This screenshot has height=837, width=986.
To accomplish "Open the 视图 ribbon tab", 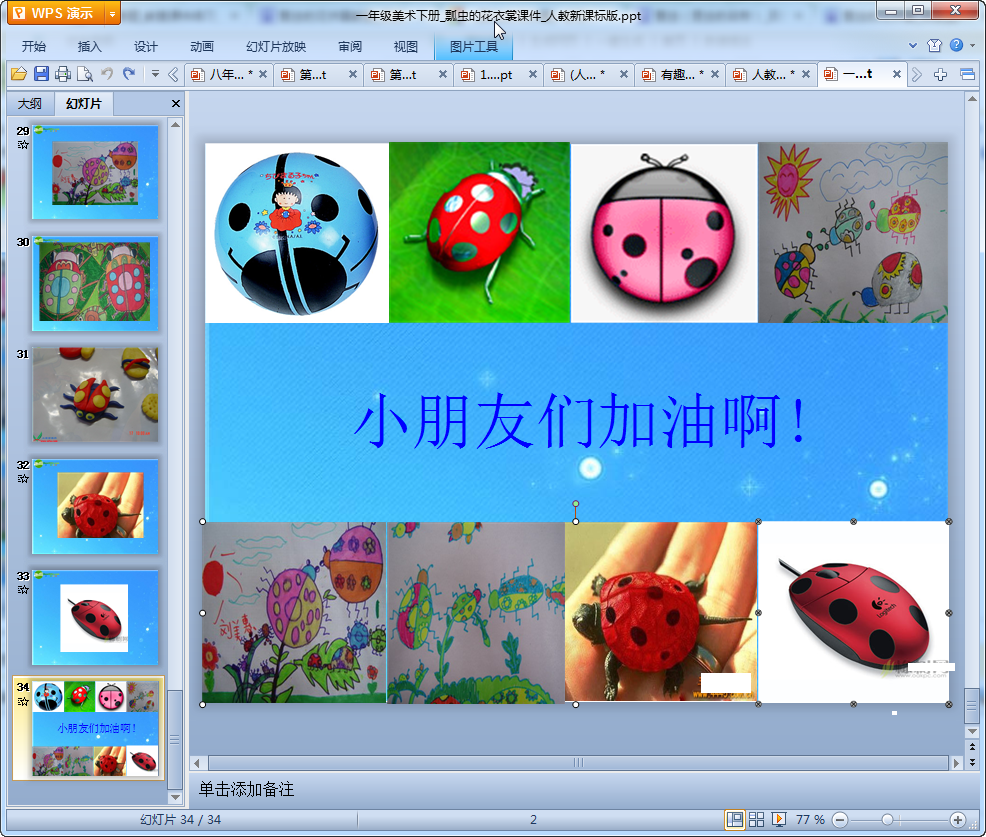I will click(406, 47).
